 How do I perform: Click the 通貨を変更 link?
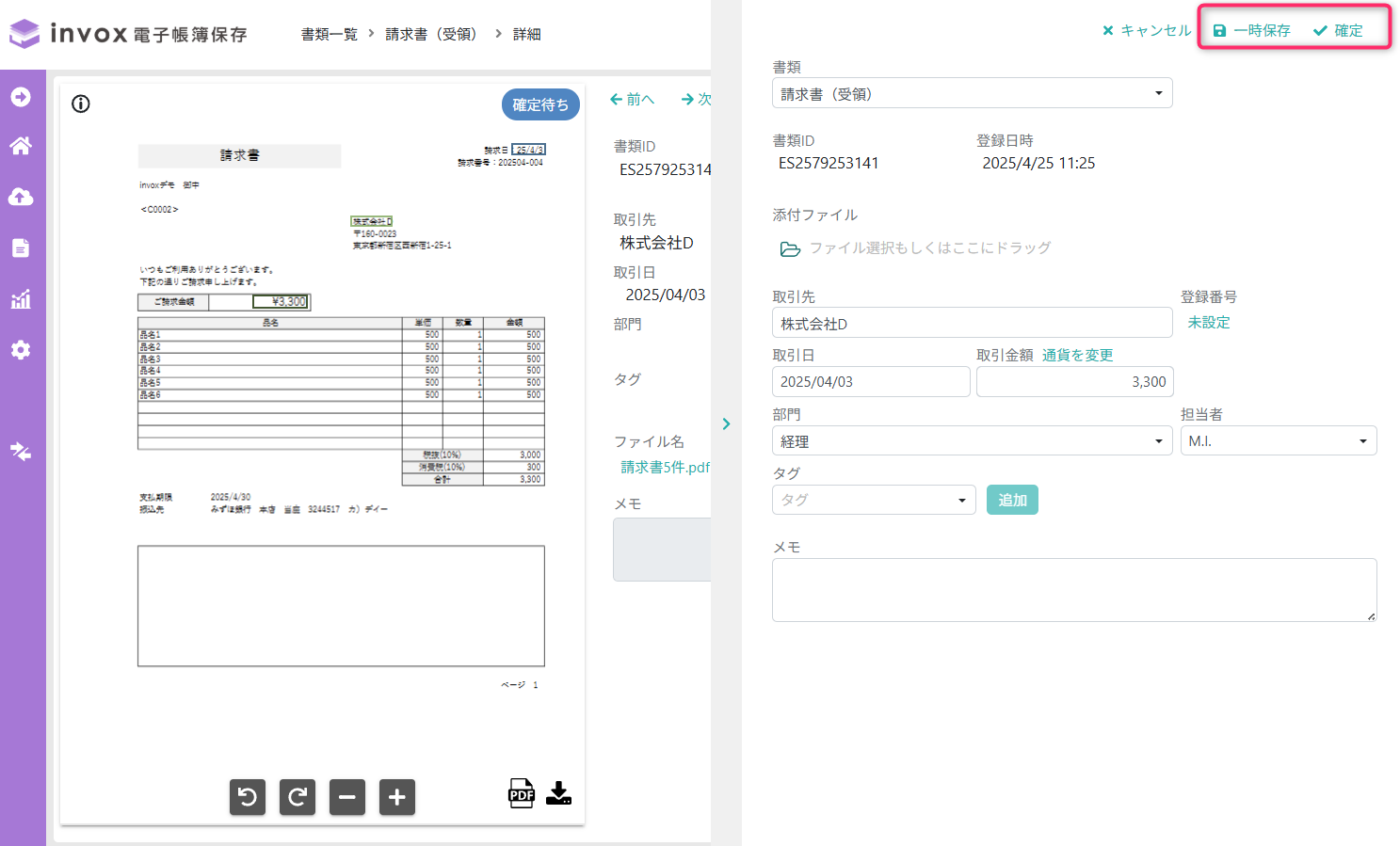1078,355
